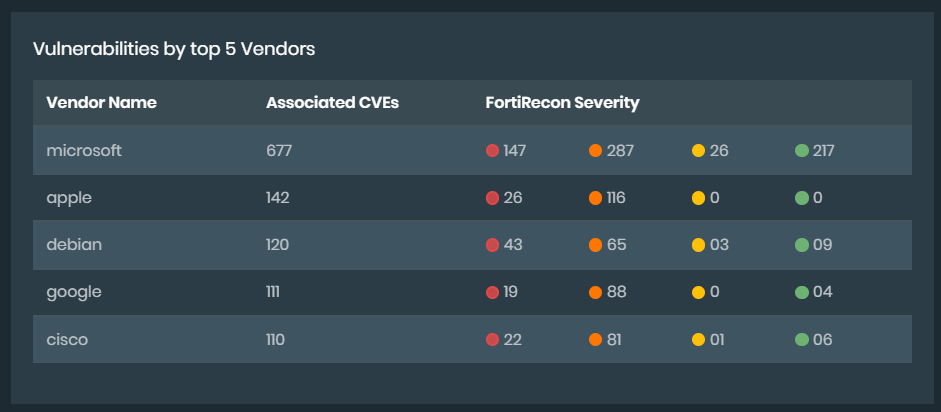This screenshot has width=941, height=412.
Task: Open the microsoft vendor row
Action: pos(84,151)
